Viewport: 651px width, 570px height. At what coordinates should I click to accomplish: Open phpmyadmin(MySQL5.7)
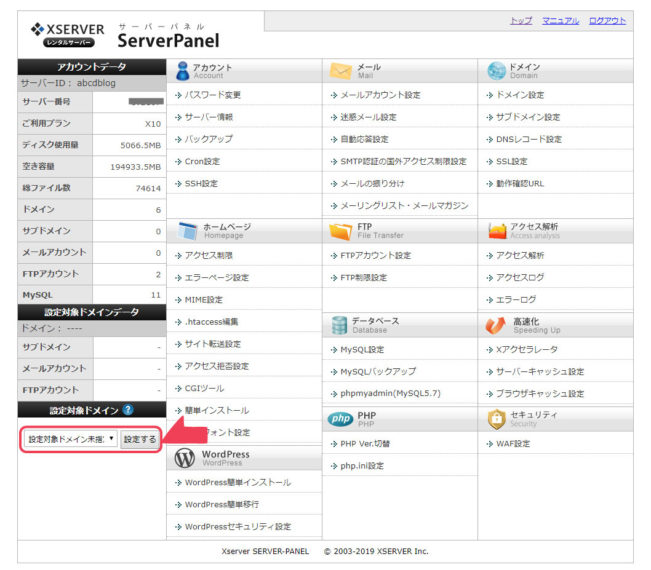[390, 394]
